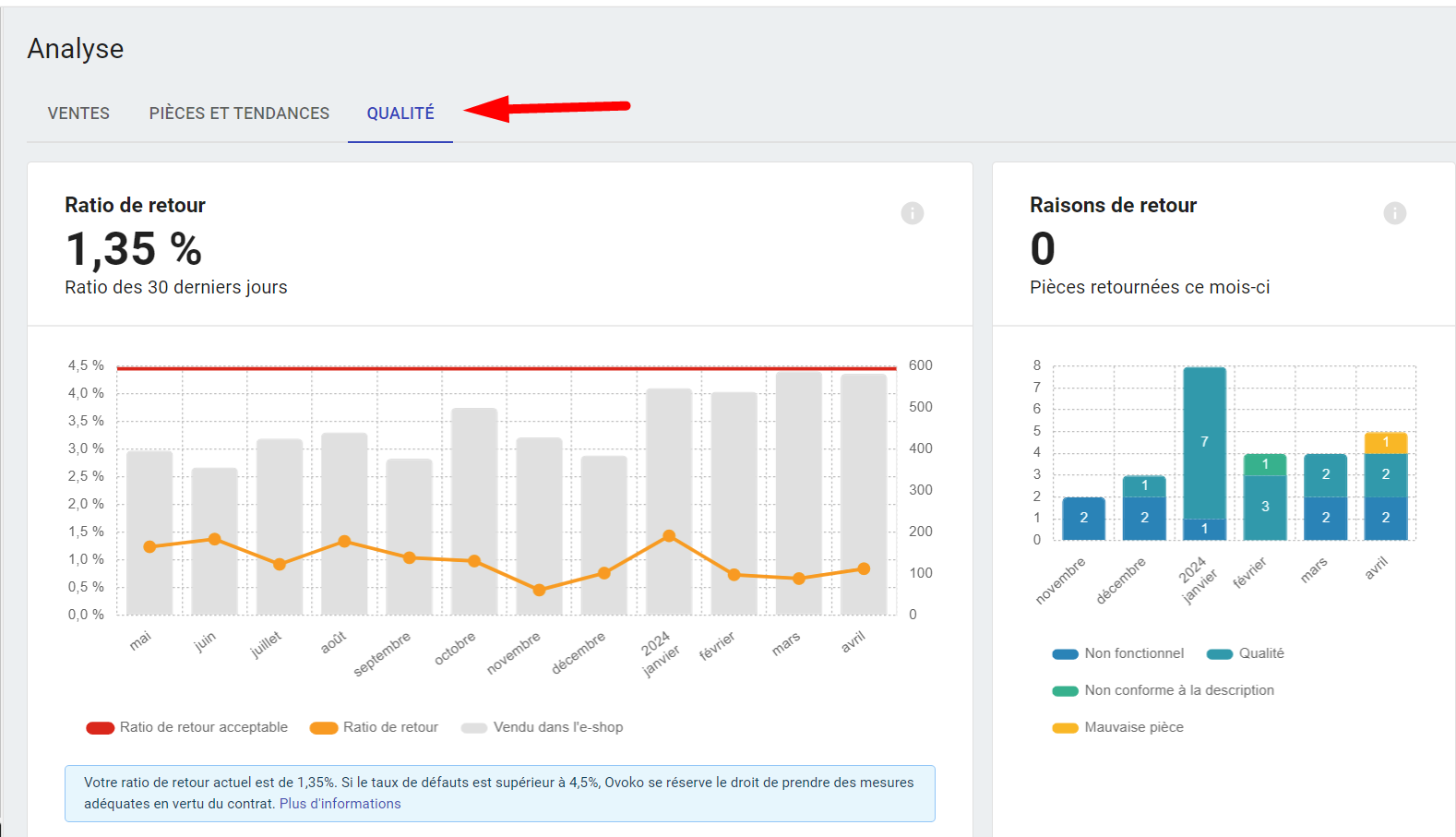Click info icon on Ratio de retour card

[x=912, y=213]
